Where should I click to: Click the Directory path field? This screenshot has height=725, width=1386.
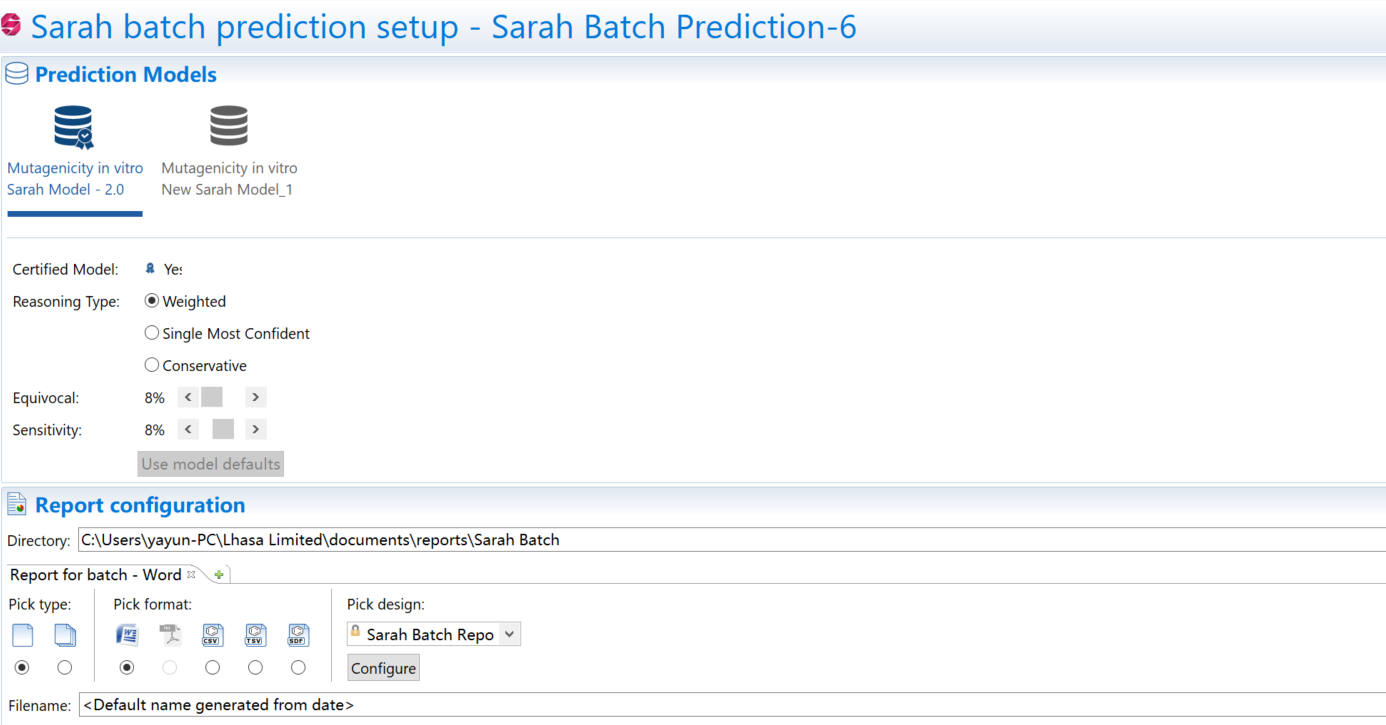732,540
